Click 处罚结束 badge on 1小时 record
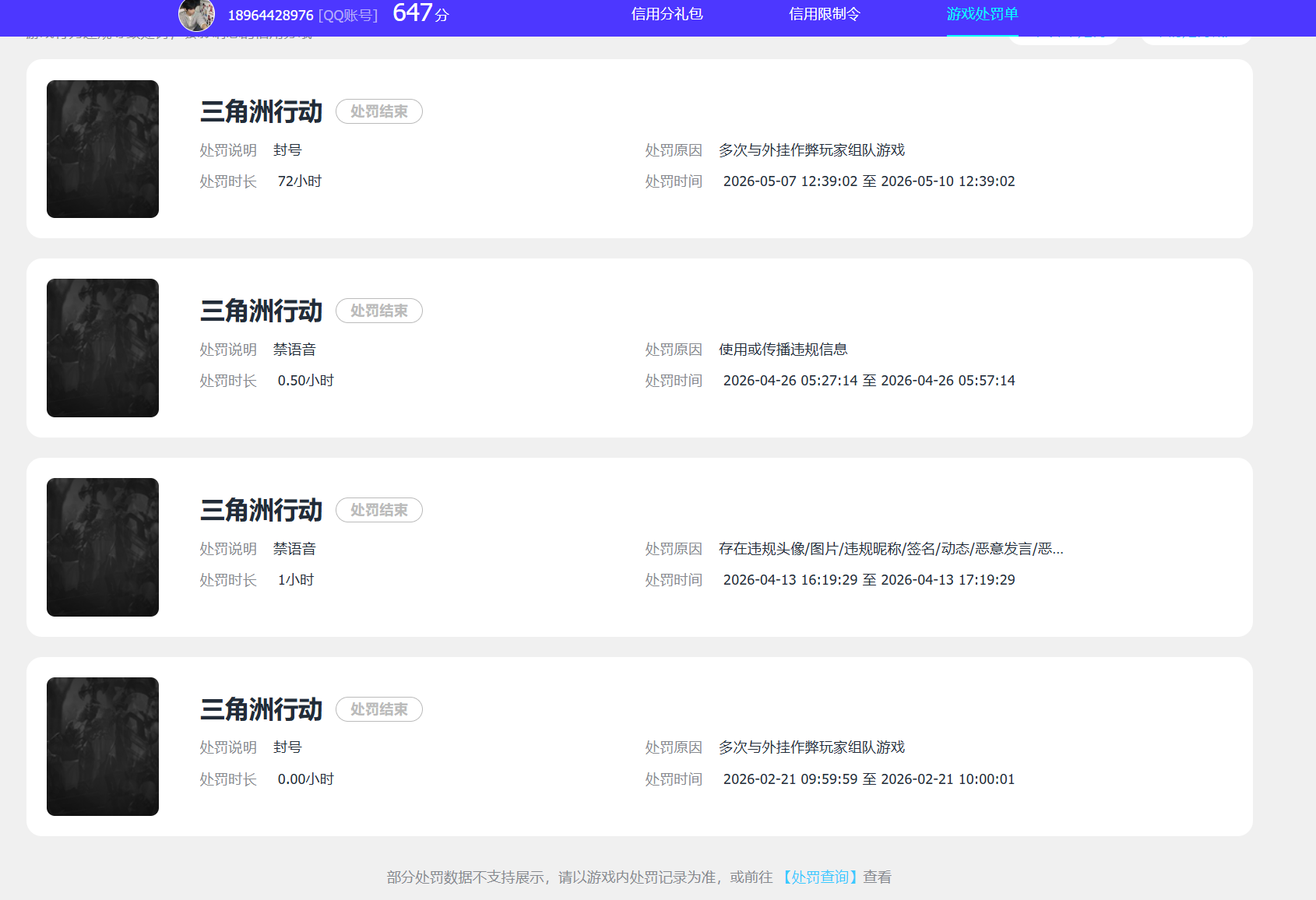Viewport: 1316px width, 900px height. [x=379, y=510]
